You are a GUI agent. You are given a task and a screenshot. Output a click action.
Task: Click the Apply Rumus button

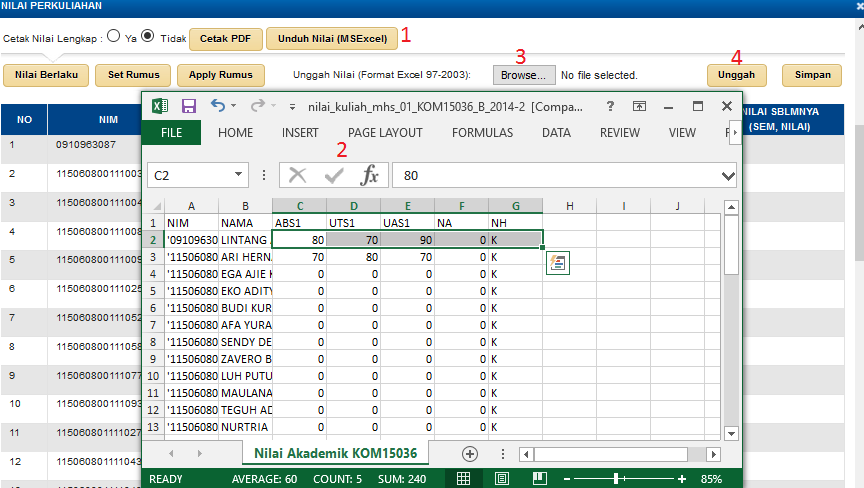click(x=220, y=75)
